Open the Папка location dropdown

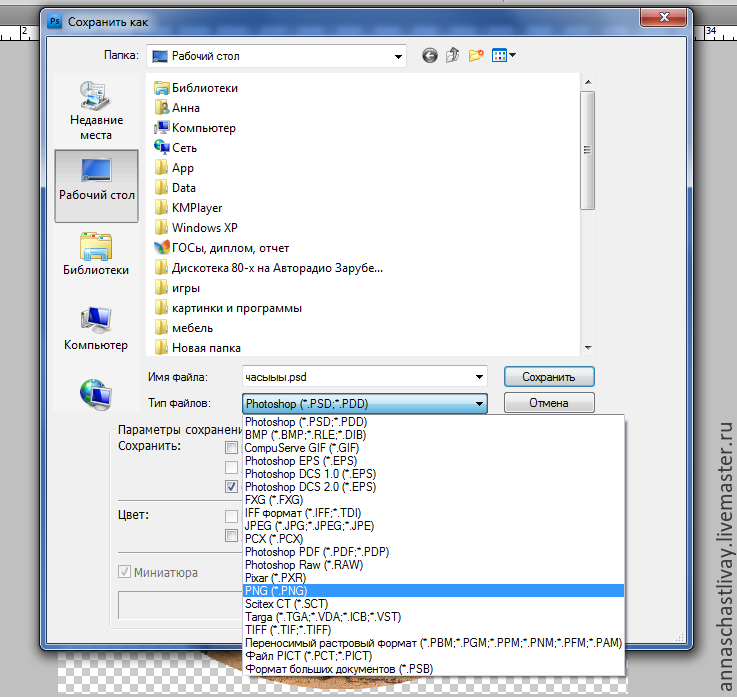pos(276,56)
